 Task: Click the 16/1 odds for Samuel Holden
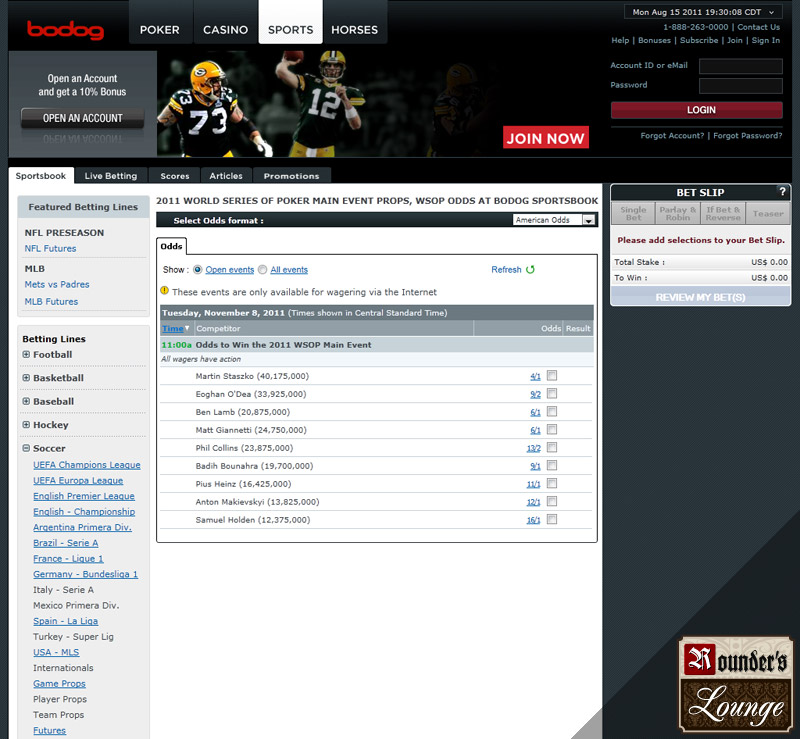533,520
